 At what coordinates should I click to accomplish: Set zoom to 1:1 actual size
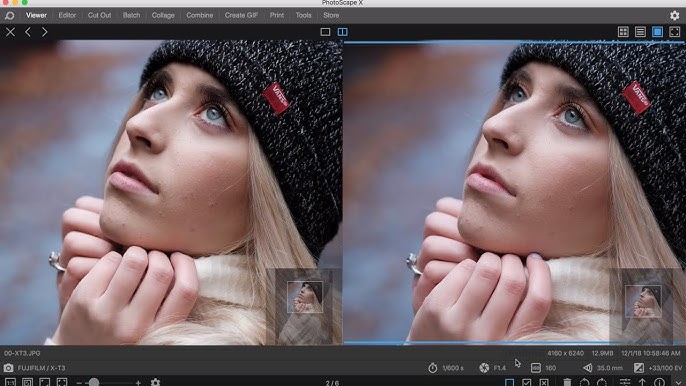[x=10, y=382]
